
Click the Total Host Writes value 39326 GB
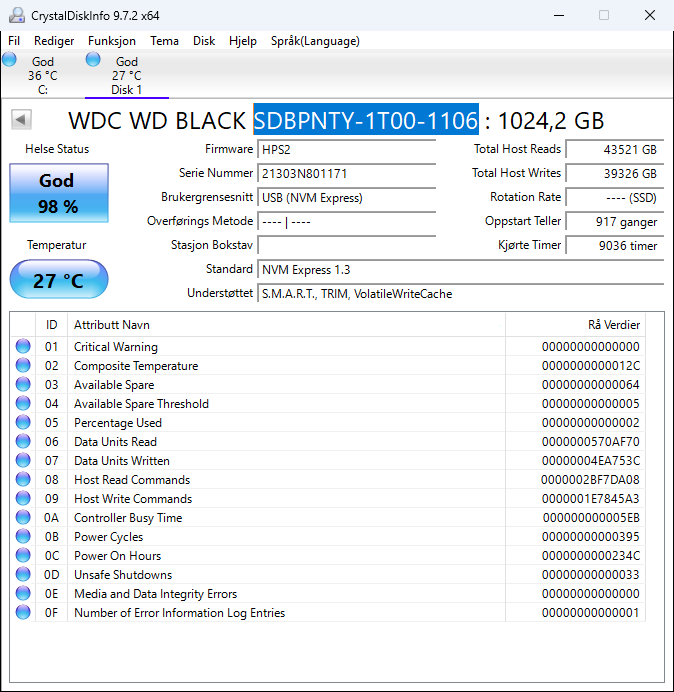[x=615, y=173]
